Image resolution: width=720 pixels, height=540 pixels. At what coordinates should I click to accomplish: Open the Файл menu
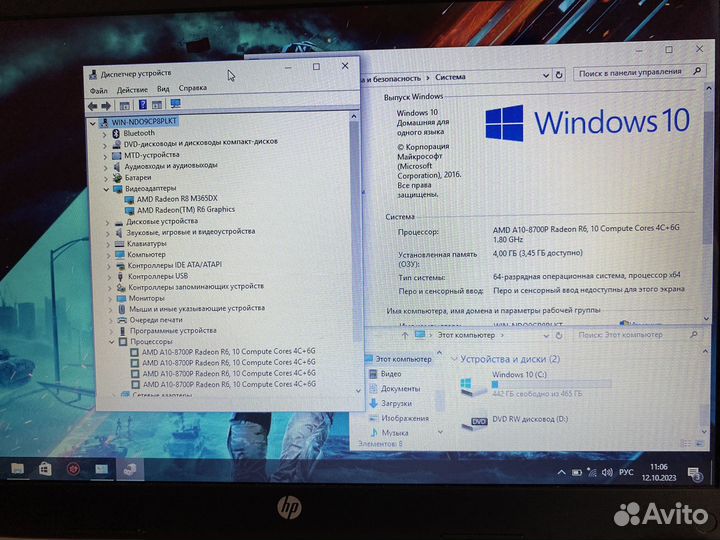(x=99, y=90)
